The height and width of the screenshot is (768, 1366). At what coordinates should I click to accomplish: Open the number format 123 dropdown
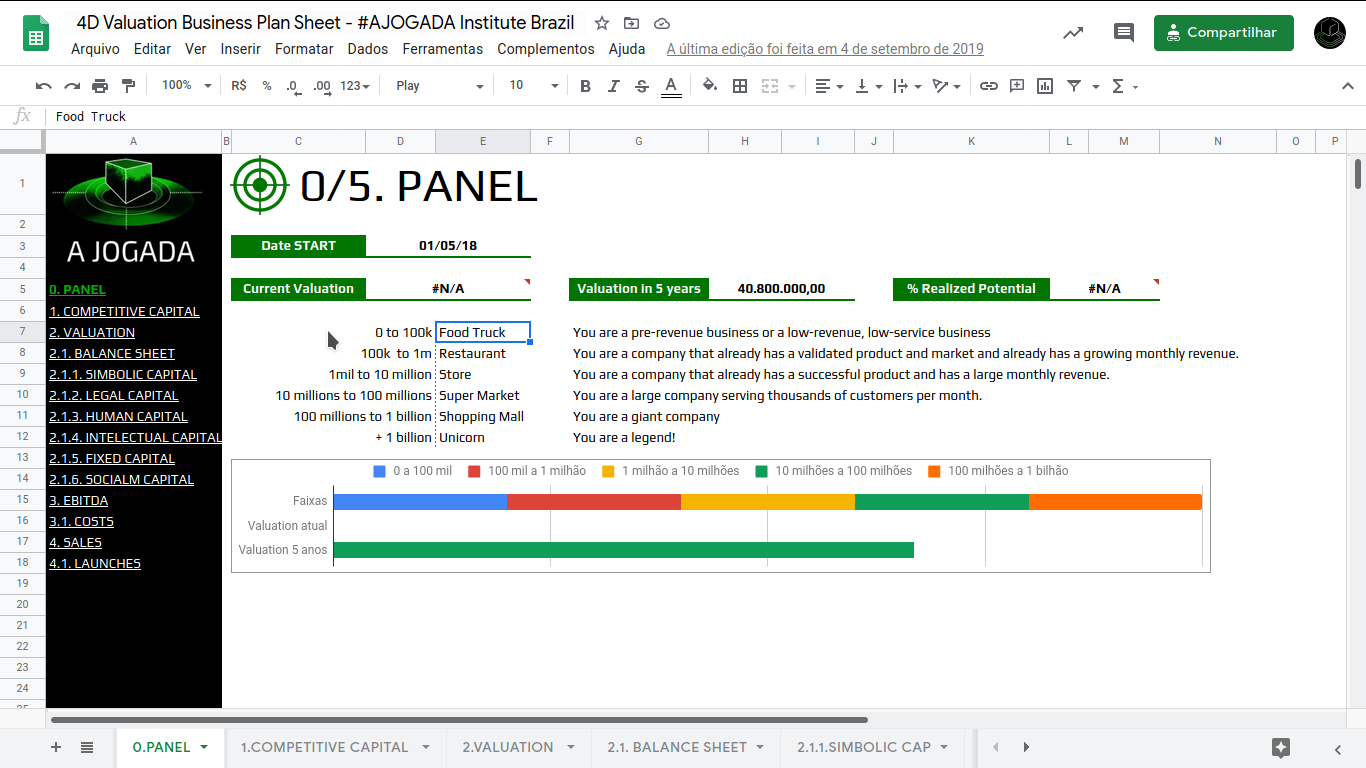[x=355, y=86]
